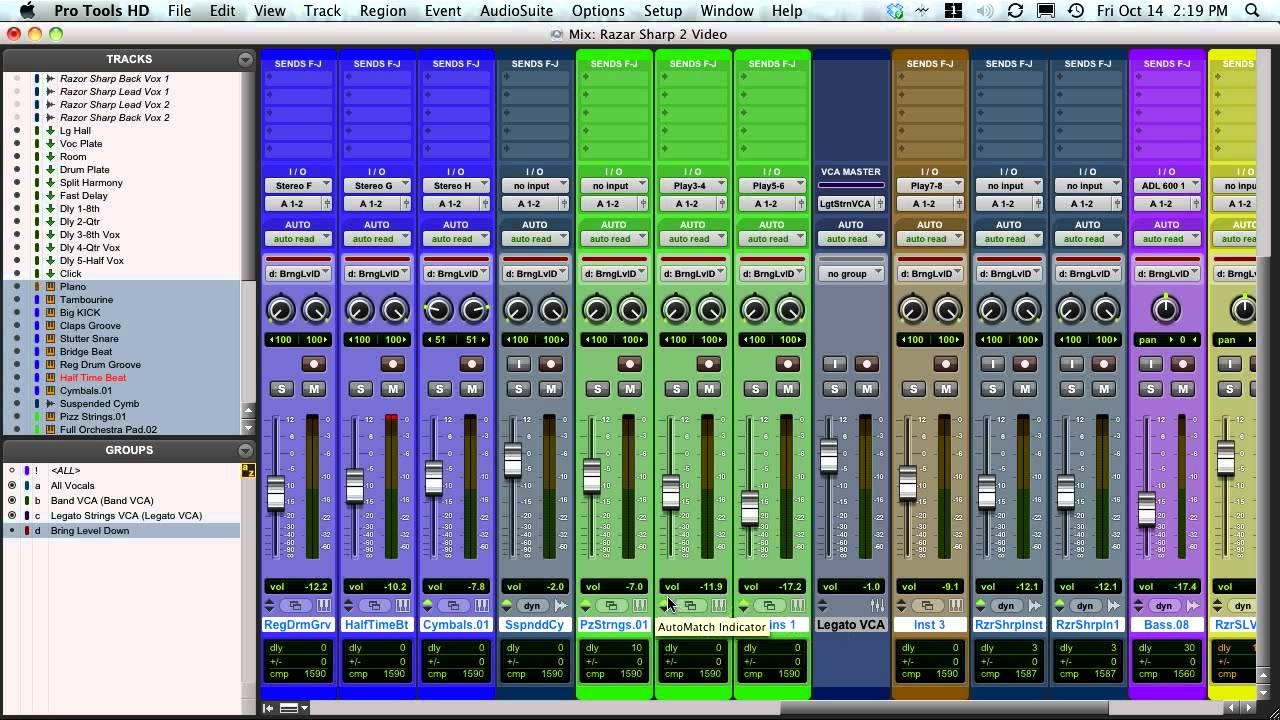Open the no group selector on Legato VCA
Screen dimensions: 1280x720
851,274
